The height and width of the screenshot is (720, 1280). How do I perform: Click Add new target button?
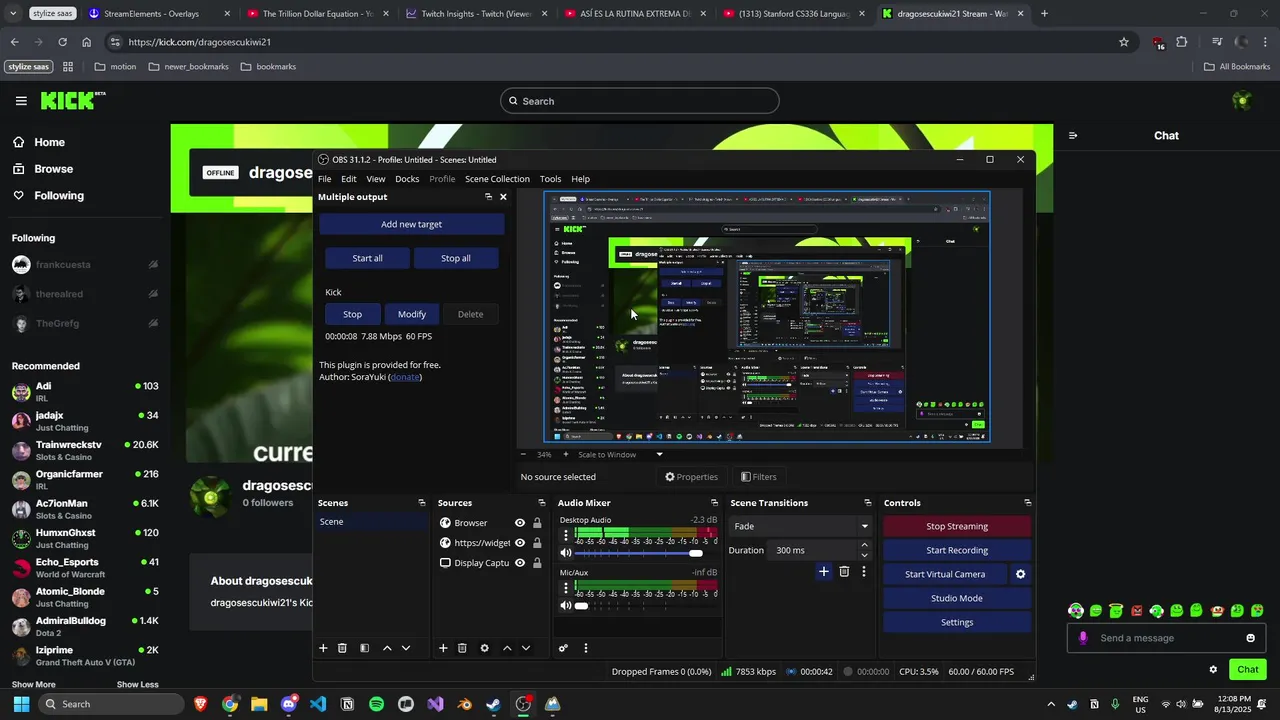click(411, 224)
